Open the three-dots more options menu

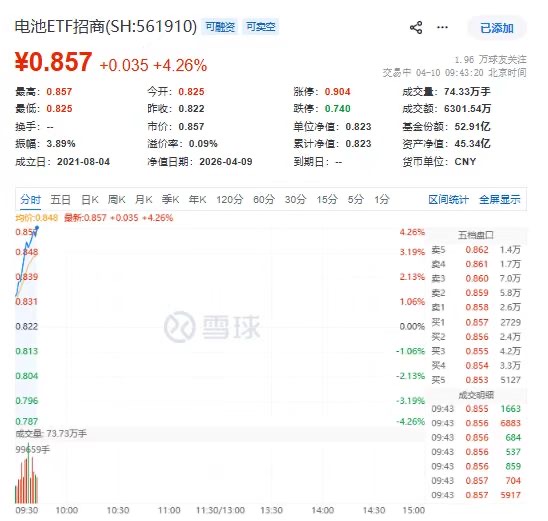pyautogui.click(x=442, y=27)
